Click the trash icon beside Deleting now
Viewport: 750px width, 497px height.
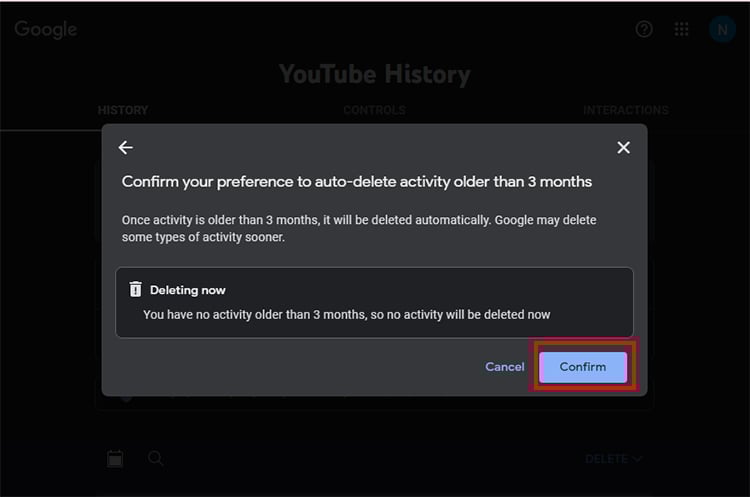click(x=136, y=290)
